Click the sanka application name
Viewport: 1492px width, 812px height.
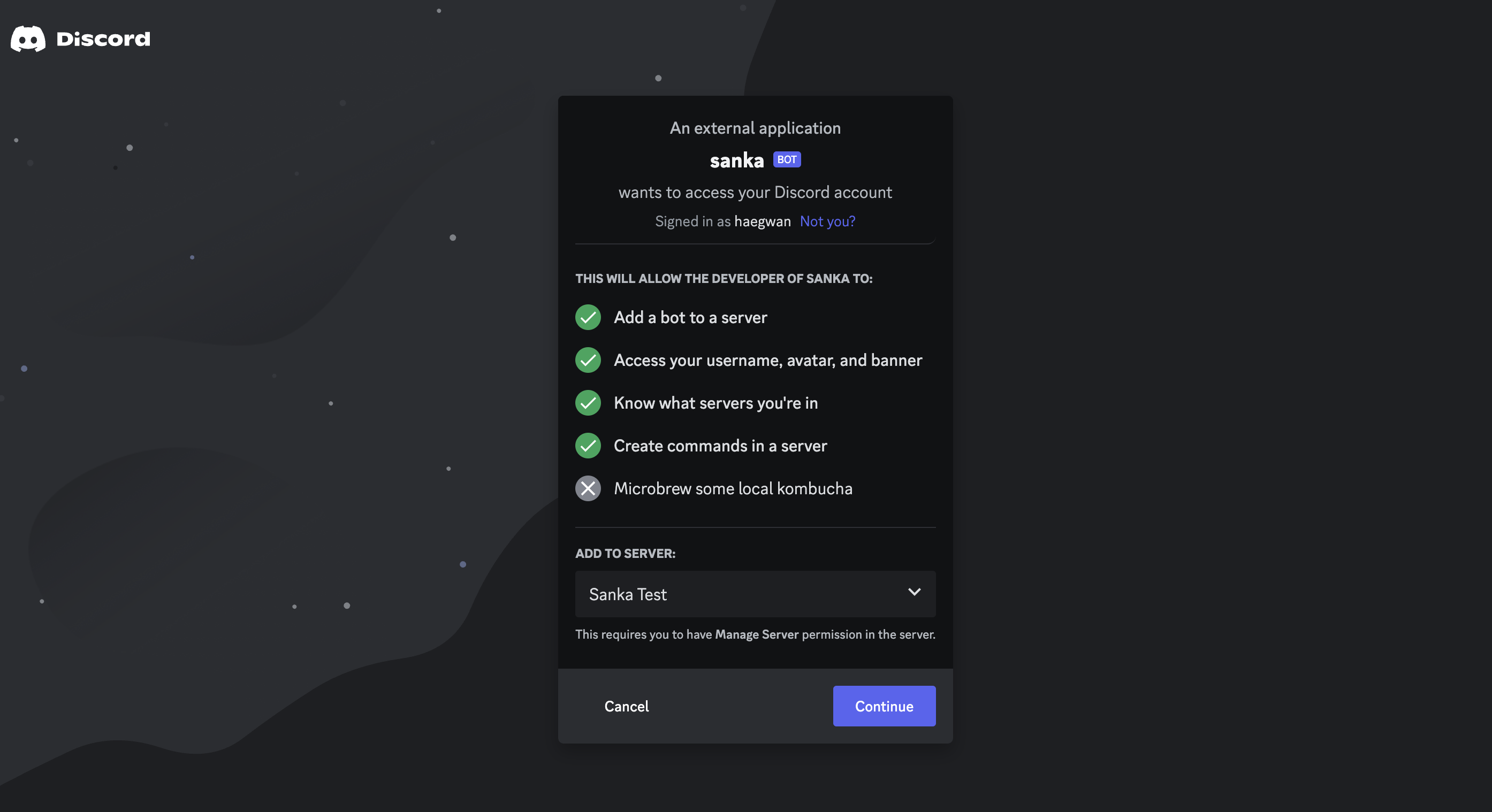[737, 160]
